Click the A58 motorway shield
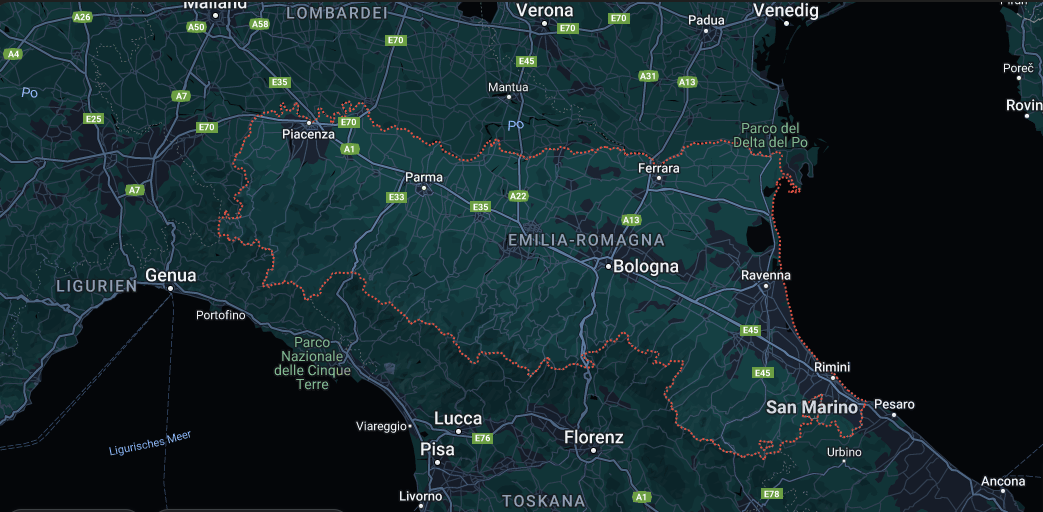1043x512 pixels. pos(259,24)
